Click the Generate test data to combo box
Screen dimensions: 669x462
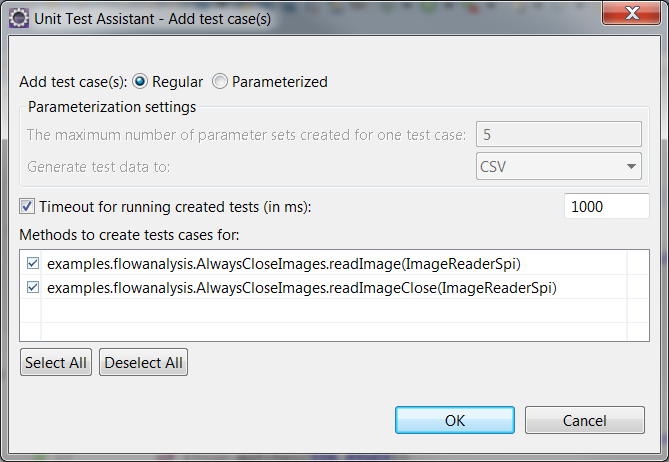[558, 166]
